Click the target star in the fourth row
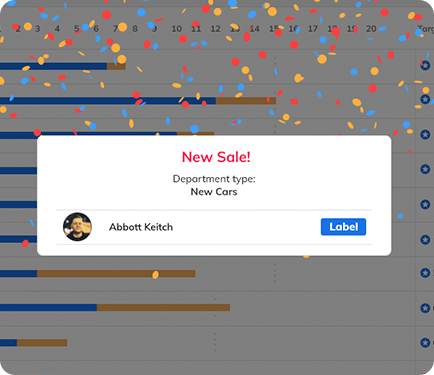The width and height of the screenshot is (434, 375). point(425,169)
